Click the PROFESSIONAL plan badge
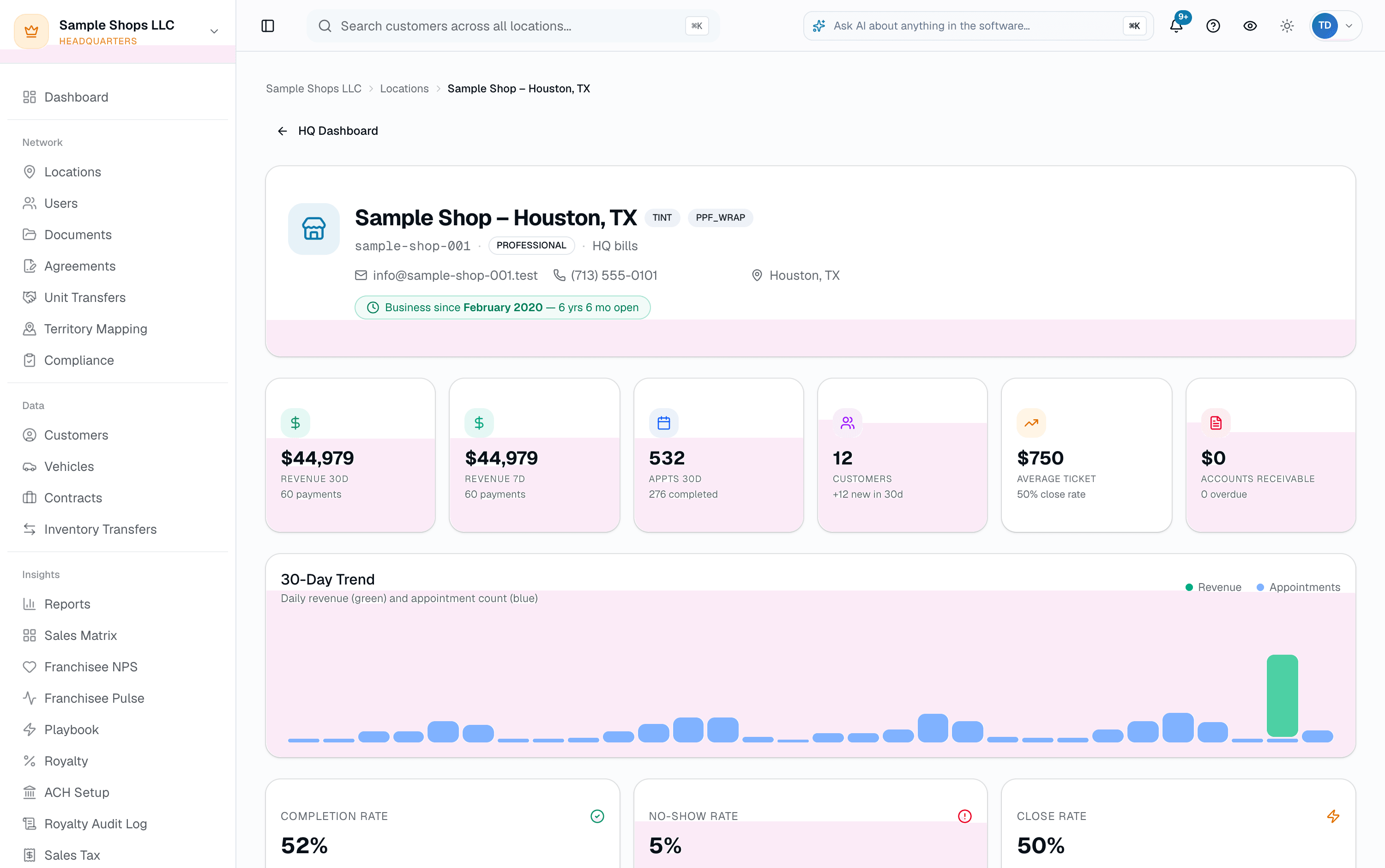 coord(531,245)
